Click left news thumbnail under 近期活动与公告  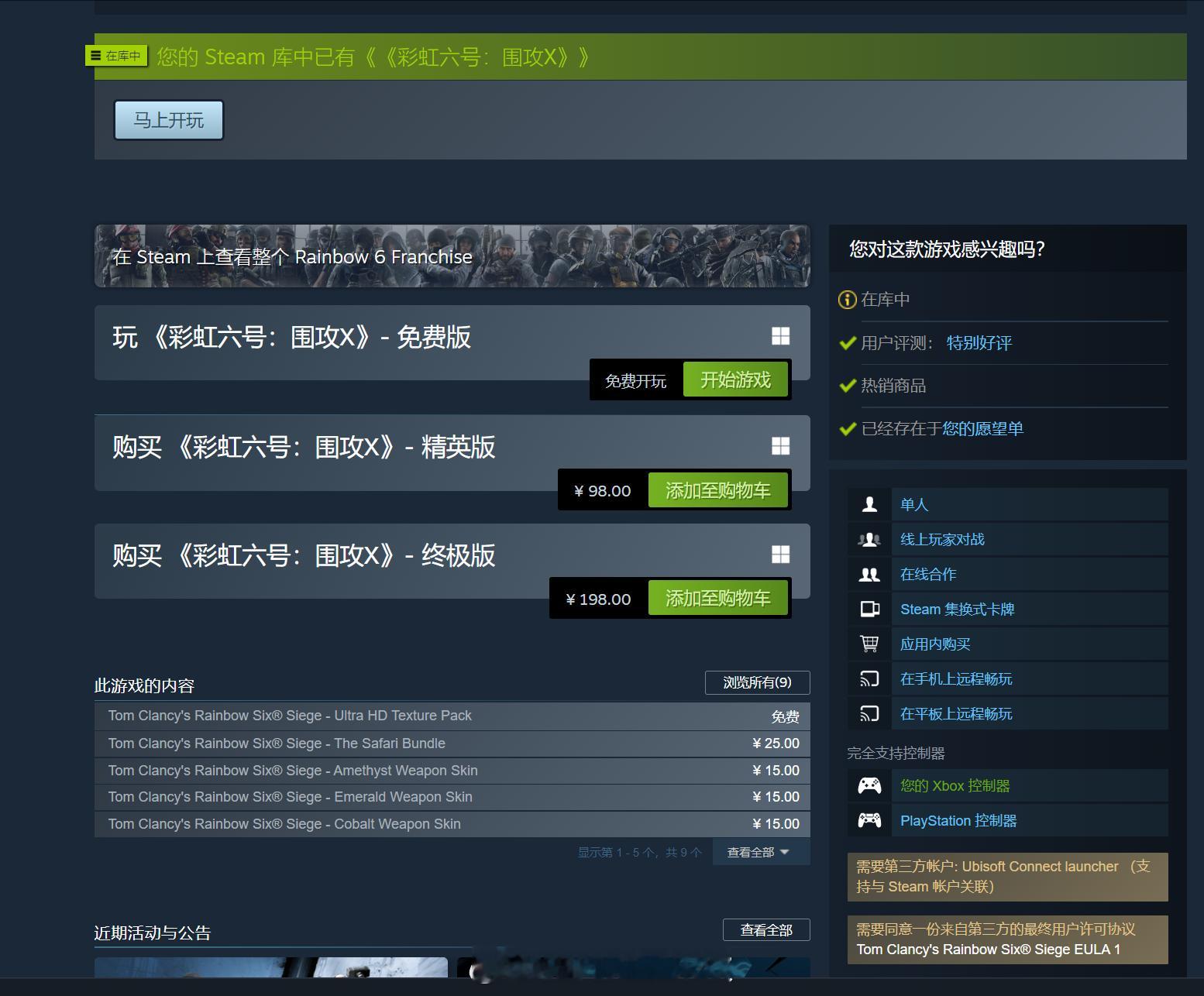[271, 967]
